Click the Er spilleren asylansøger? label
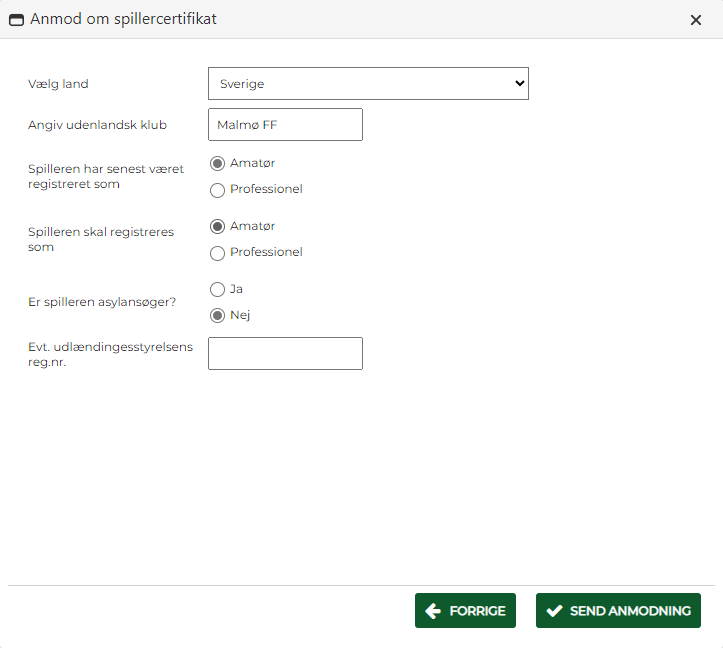 click(102, 302)
